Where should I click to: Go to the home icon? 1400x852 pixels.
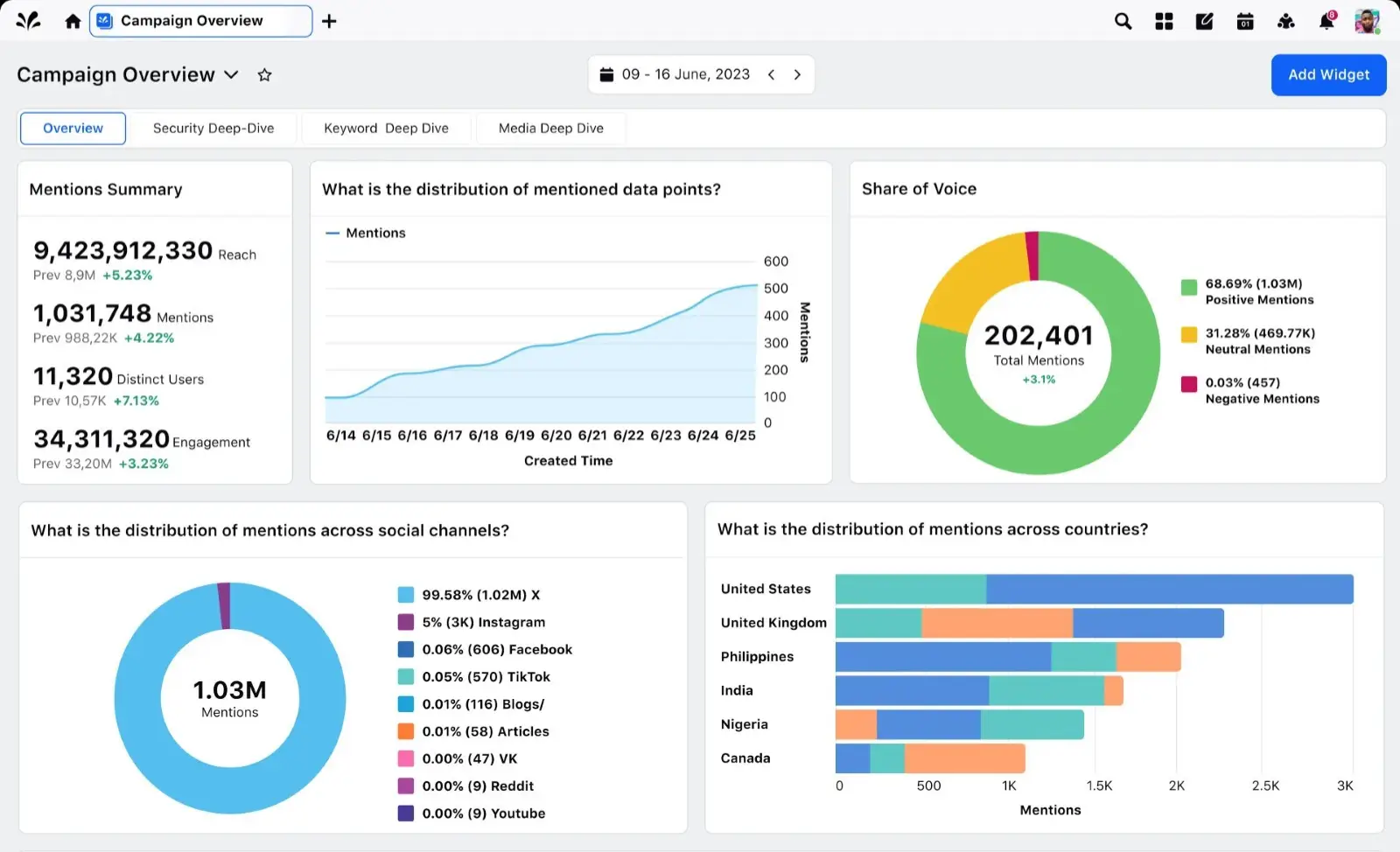(x=73, y=21)
